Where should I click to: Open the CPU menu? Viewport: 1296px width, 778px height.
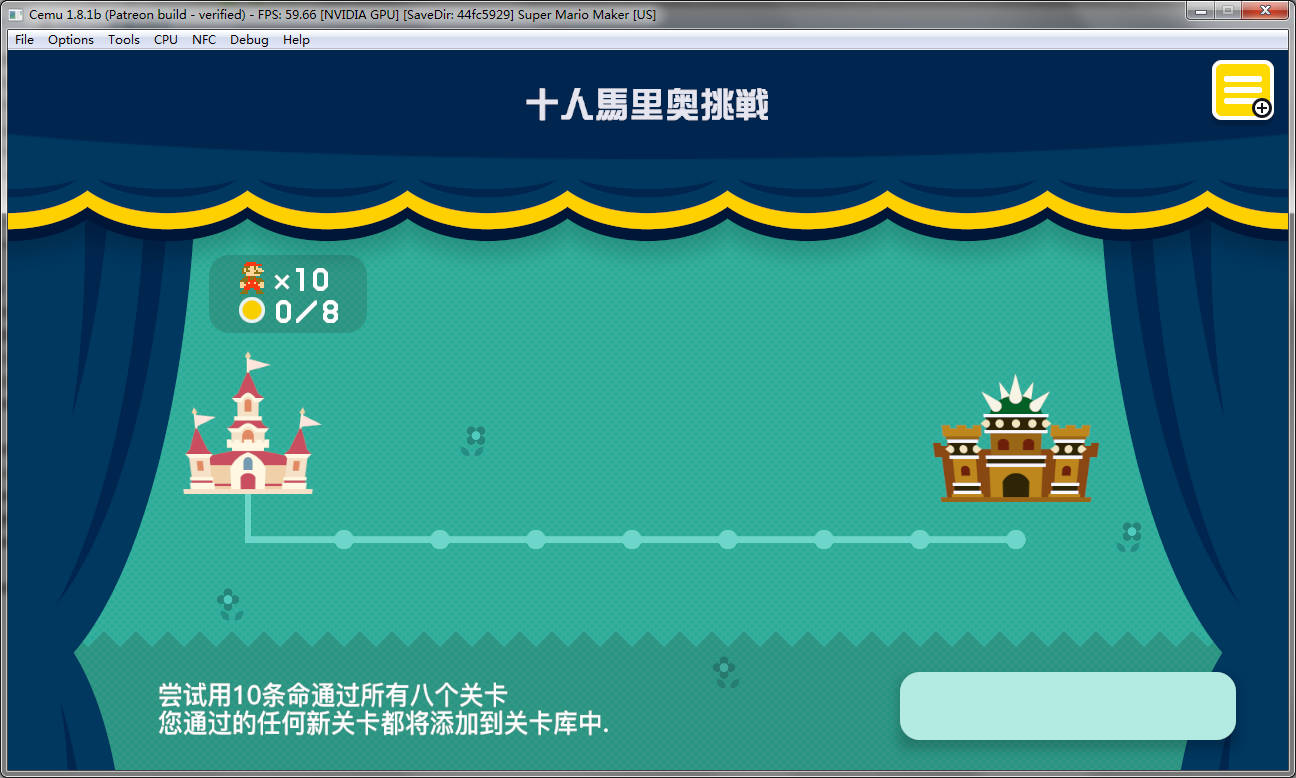164,39
